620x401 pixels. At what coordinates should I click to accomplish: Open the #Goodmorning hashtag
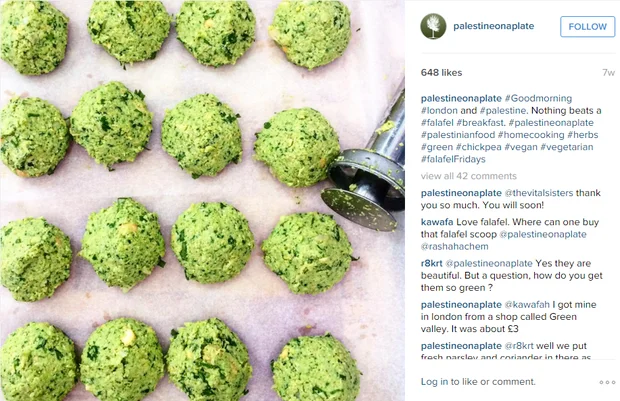coord(538,98)
